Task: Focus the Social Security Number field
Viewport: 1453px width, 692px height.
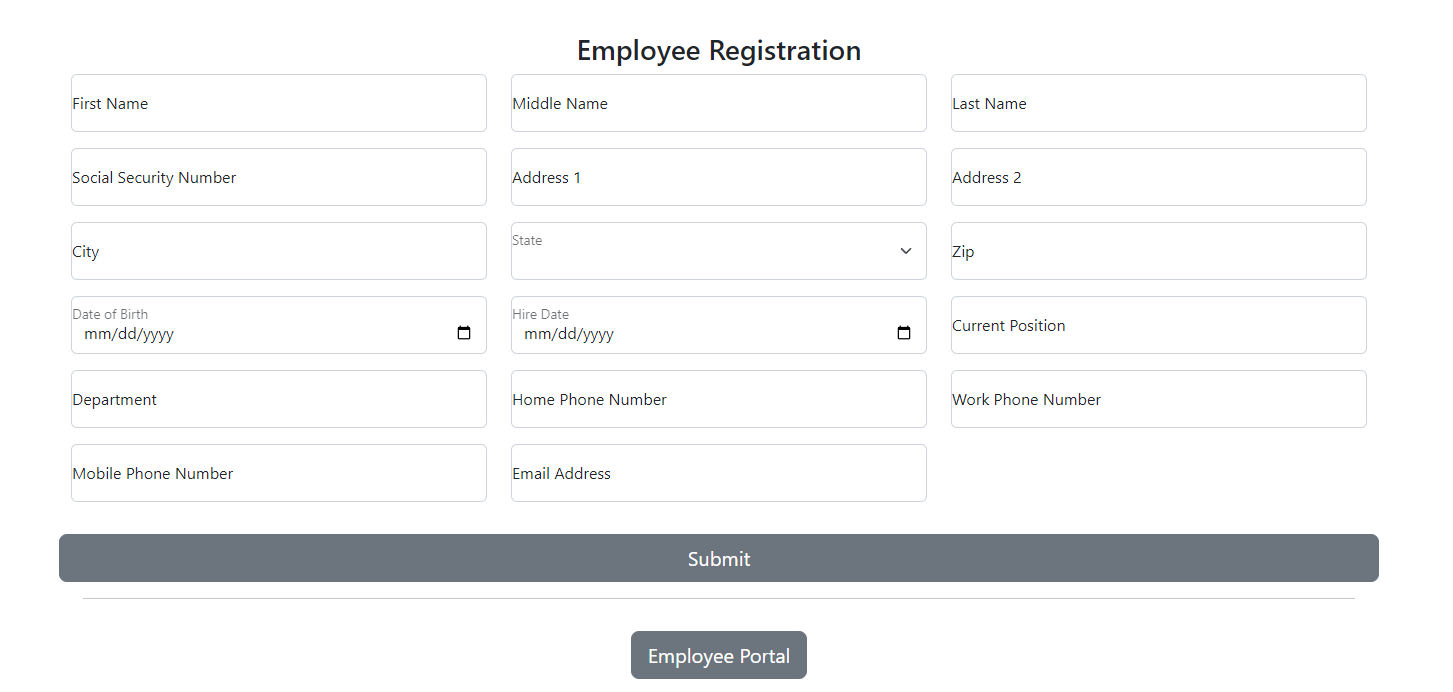Action: point(278,177)
